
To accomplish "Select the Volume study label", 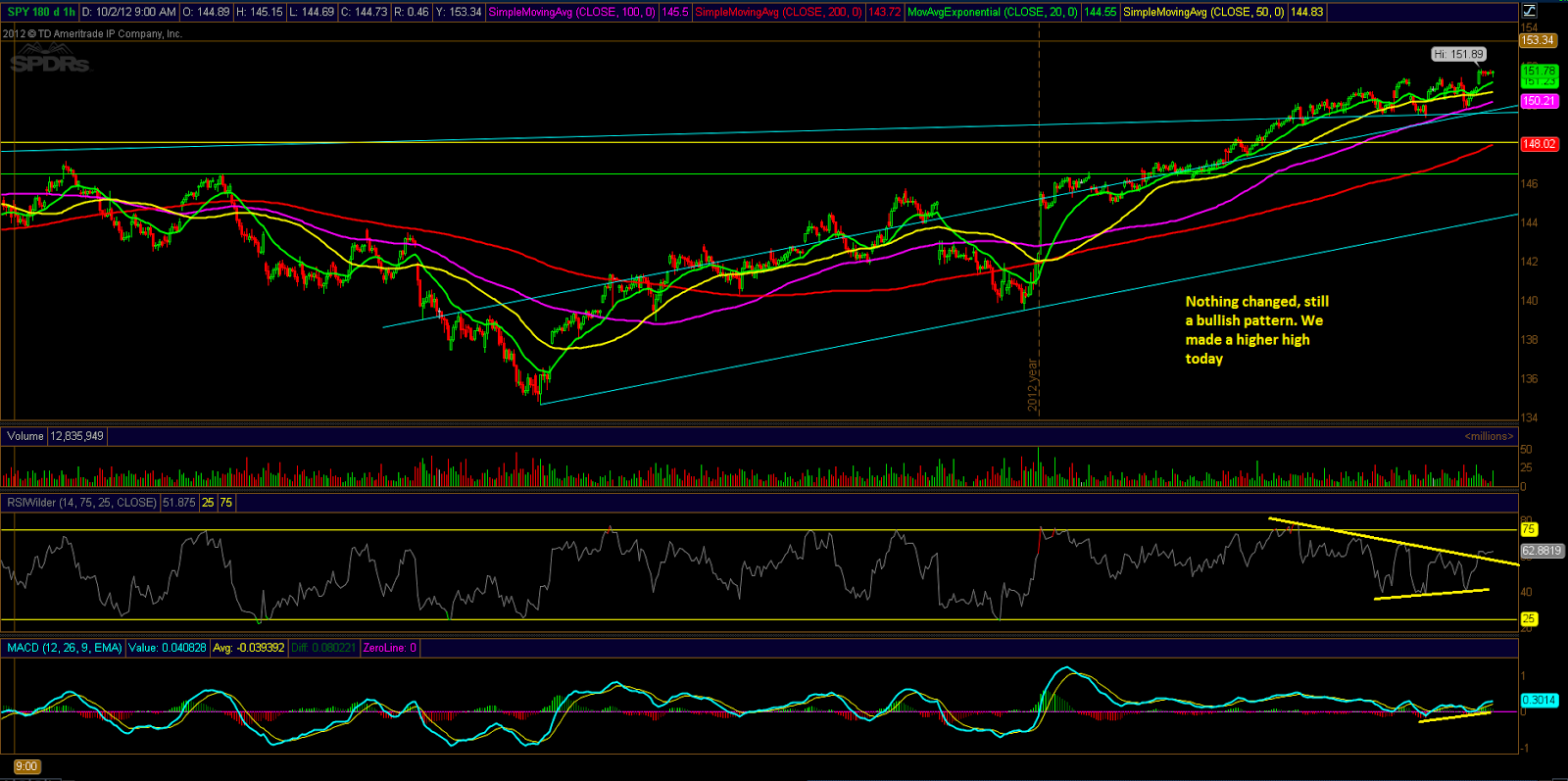I will coord(25,436).
